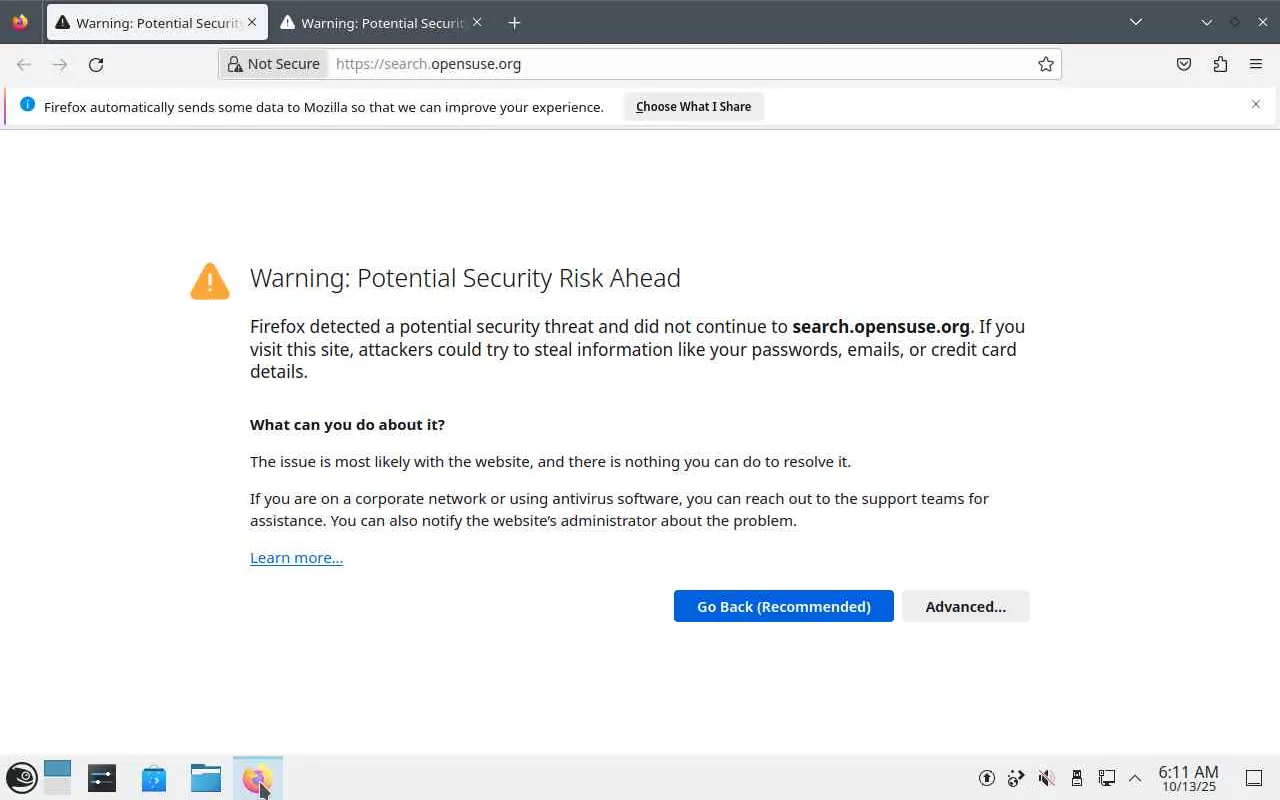This screenshot has width=1280, height=800.
Task: Open the List all tabs dropdown
Action: click(1136, 22)
